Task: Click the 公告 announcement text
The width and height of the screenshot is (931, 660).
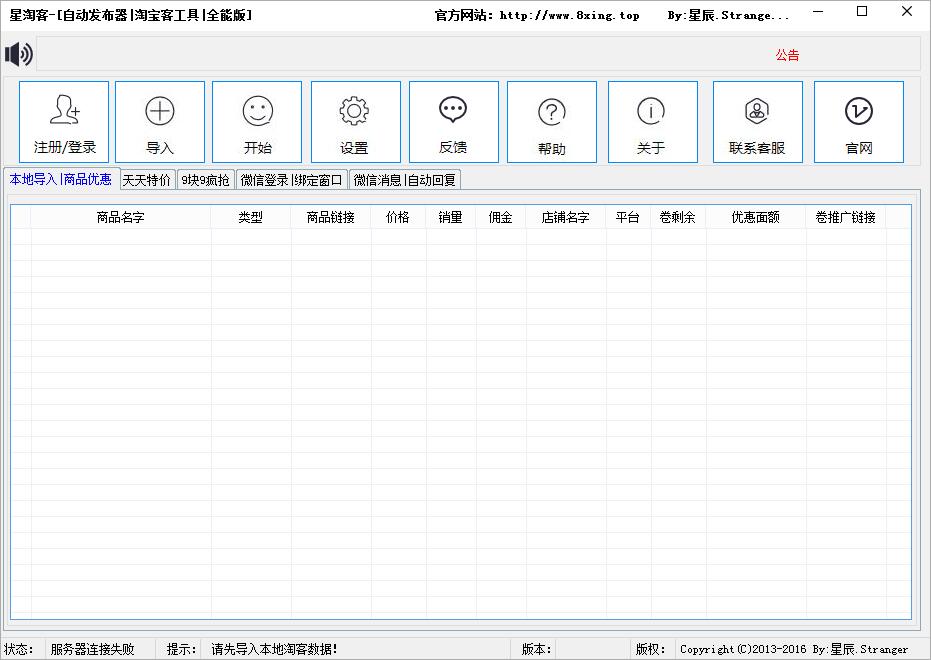Action: pyautogui.click(x=787, y=55)
